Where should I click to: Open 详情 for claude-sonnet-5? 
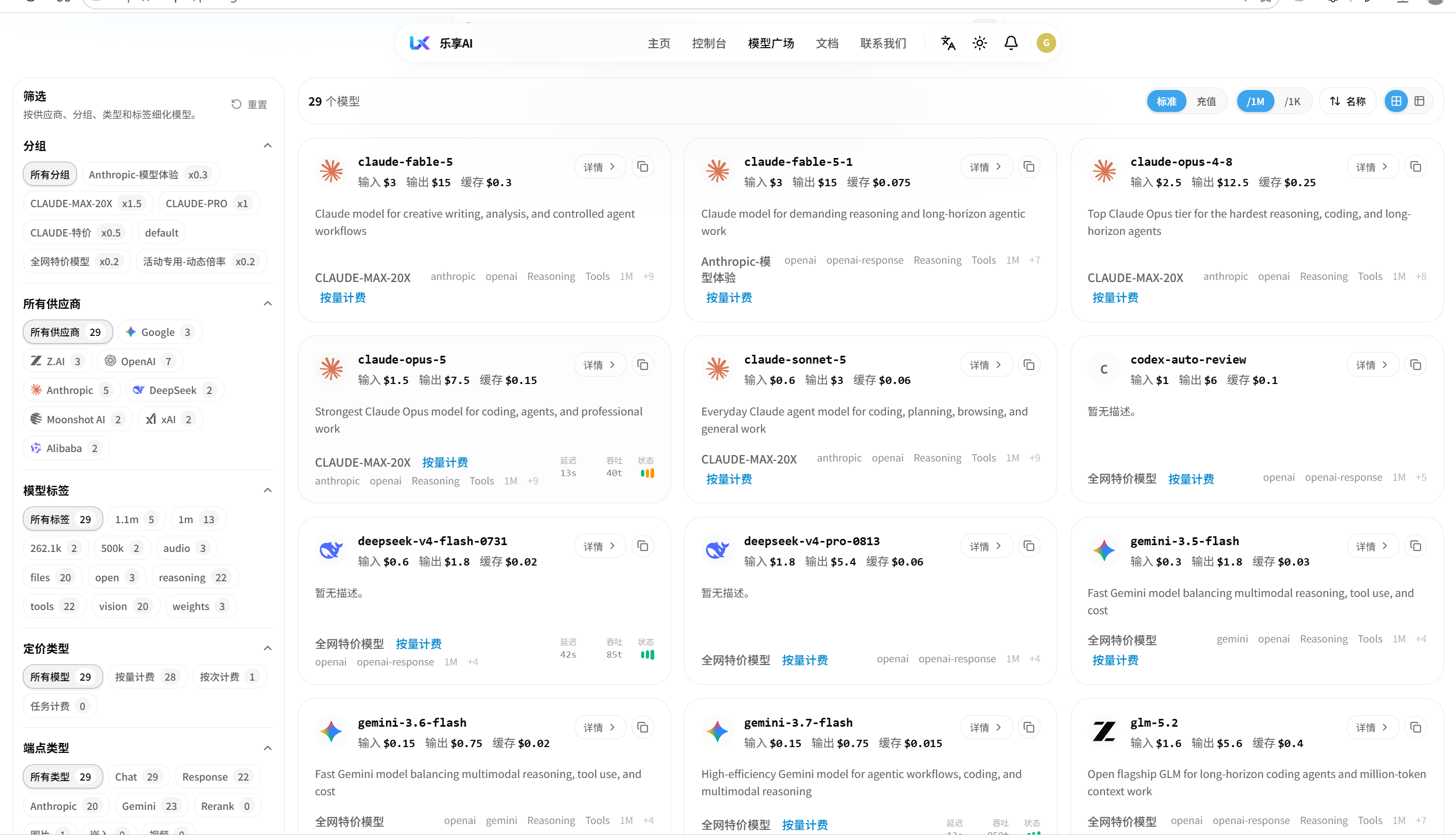point(985,365)
